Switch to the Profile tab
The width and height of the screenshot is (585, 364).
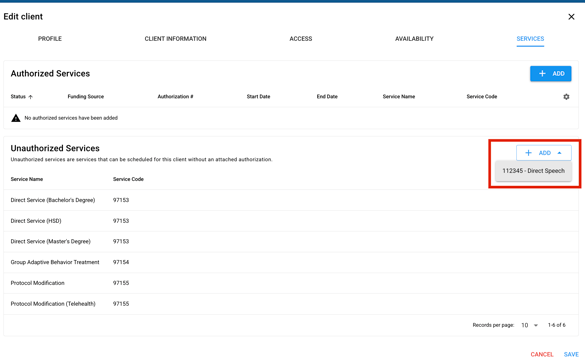(50, 39)
